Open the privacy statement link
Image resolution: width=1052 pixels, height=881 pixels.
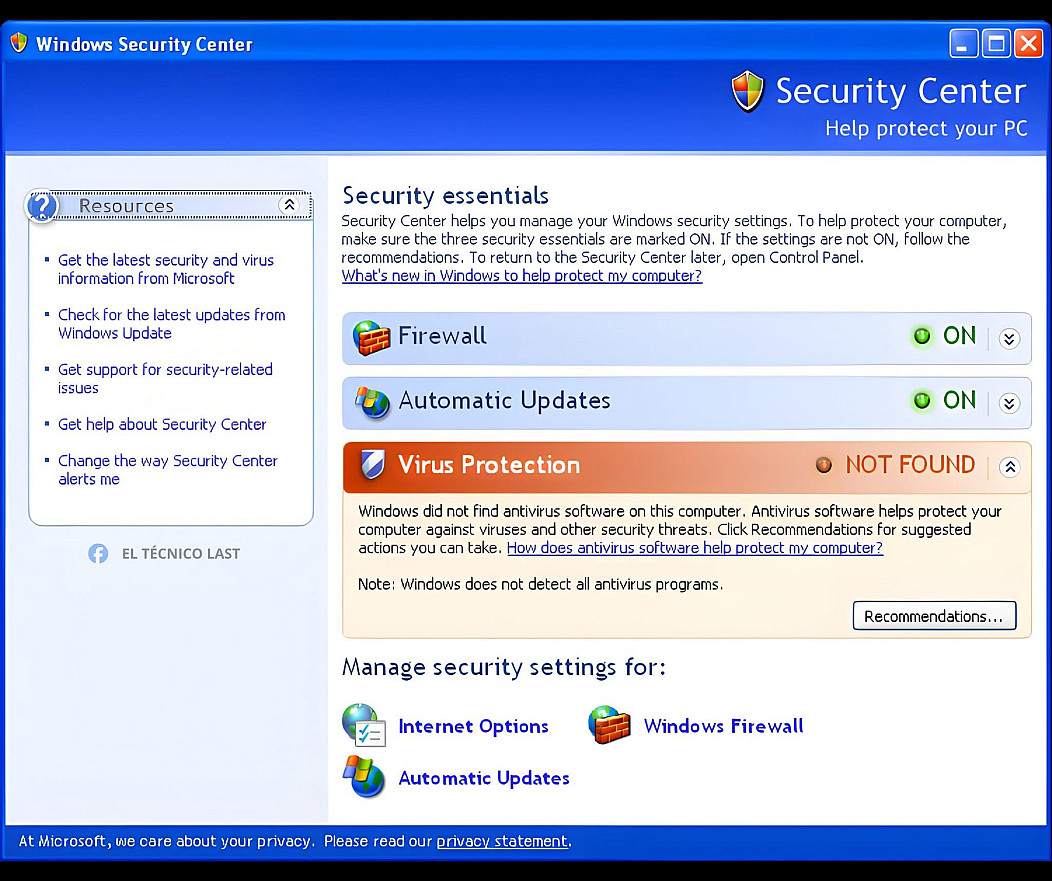[x=502, y=841]
